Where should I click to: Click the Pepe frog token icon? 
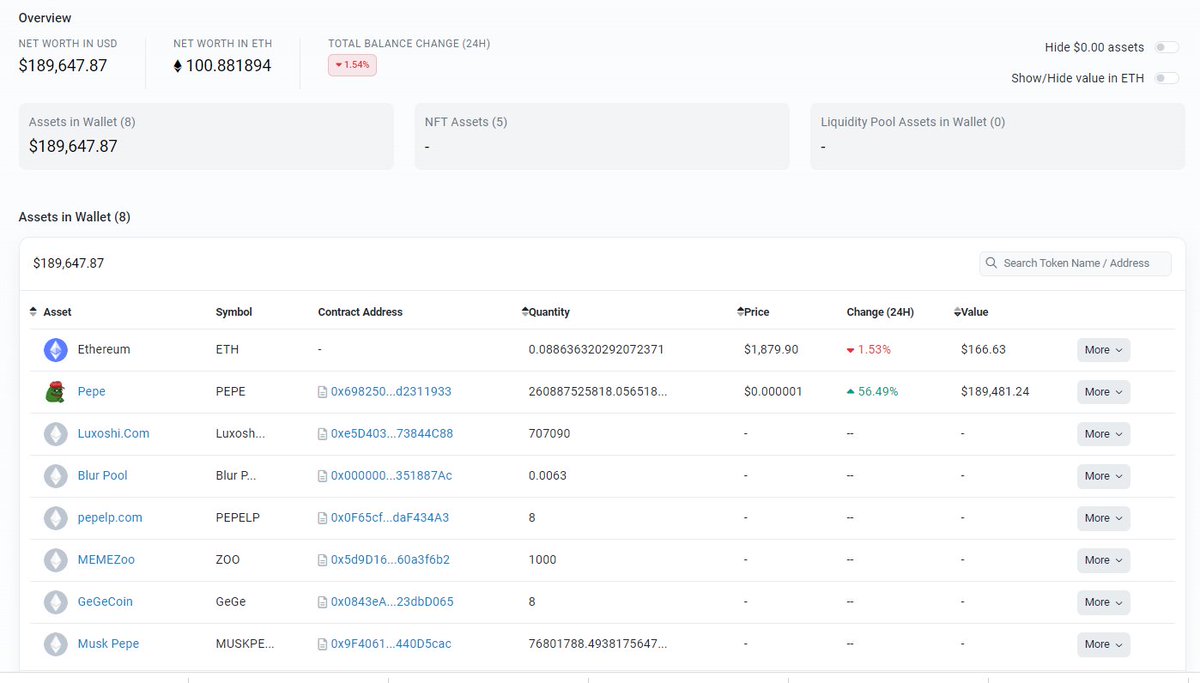point(55,392)
